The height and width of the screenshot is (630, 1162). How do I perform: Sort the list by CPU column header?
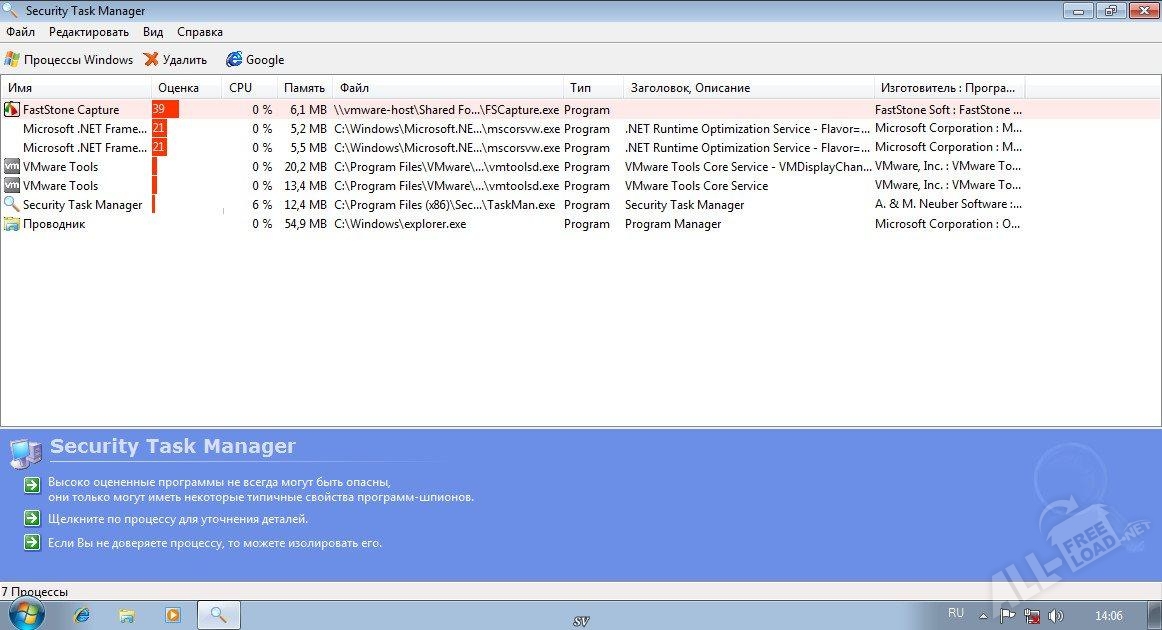(x=241, y=88)
